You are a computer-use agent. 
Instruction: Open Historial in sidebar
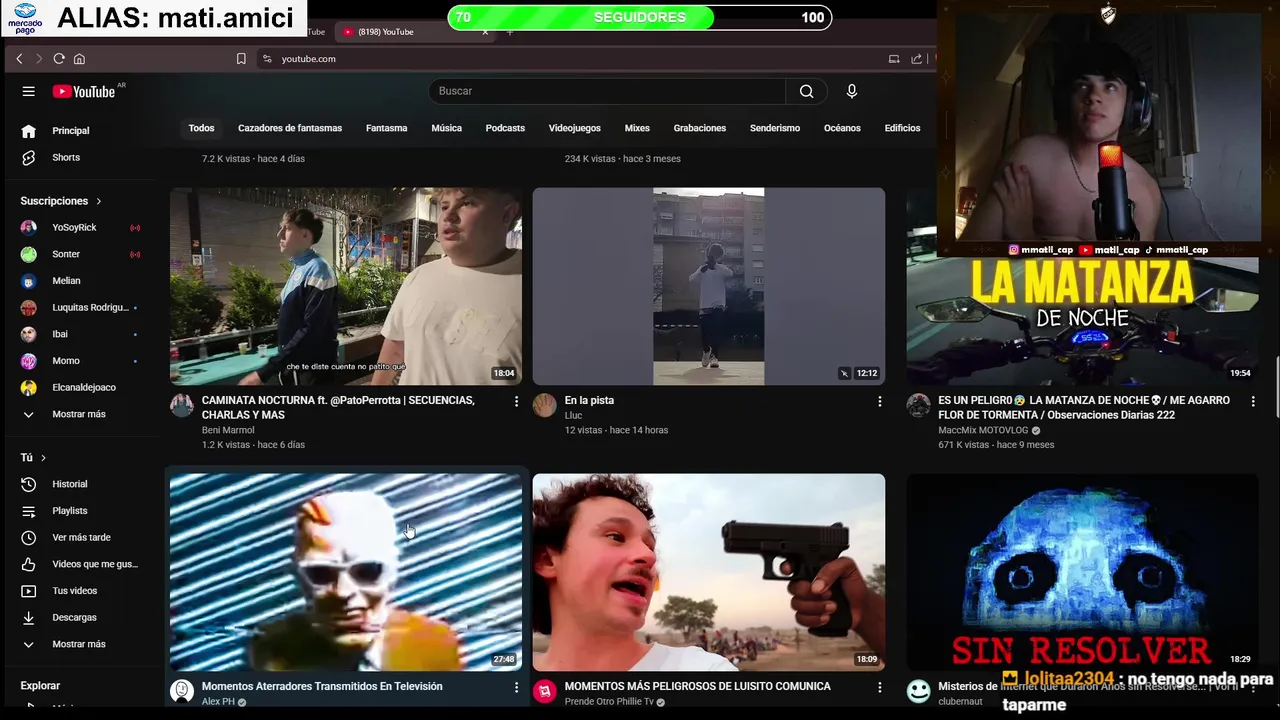[81, 484]
